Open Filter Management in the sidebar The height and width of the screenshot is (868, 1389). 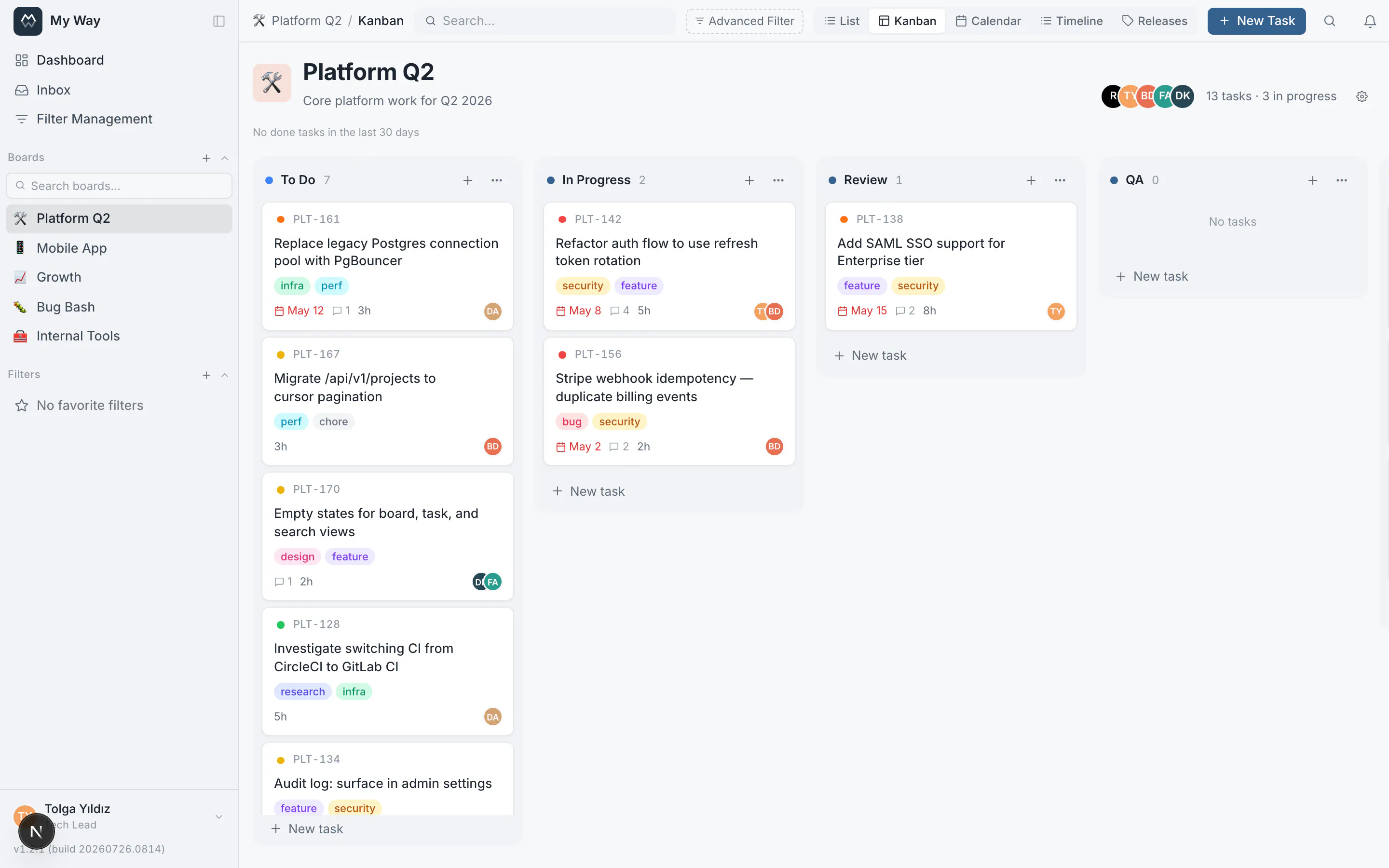(x=120, y=119)
